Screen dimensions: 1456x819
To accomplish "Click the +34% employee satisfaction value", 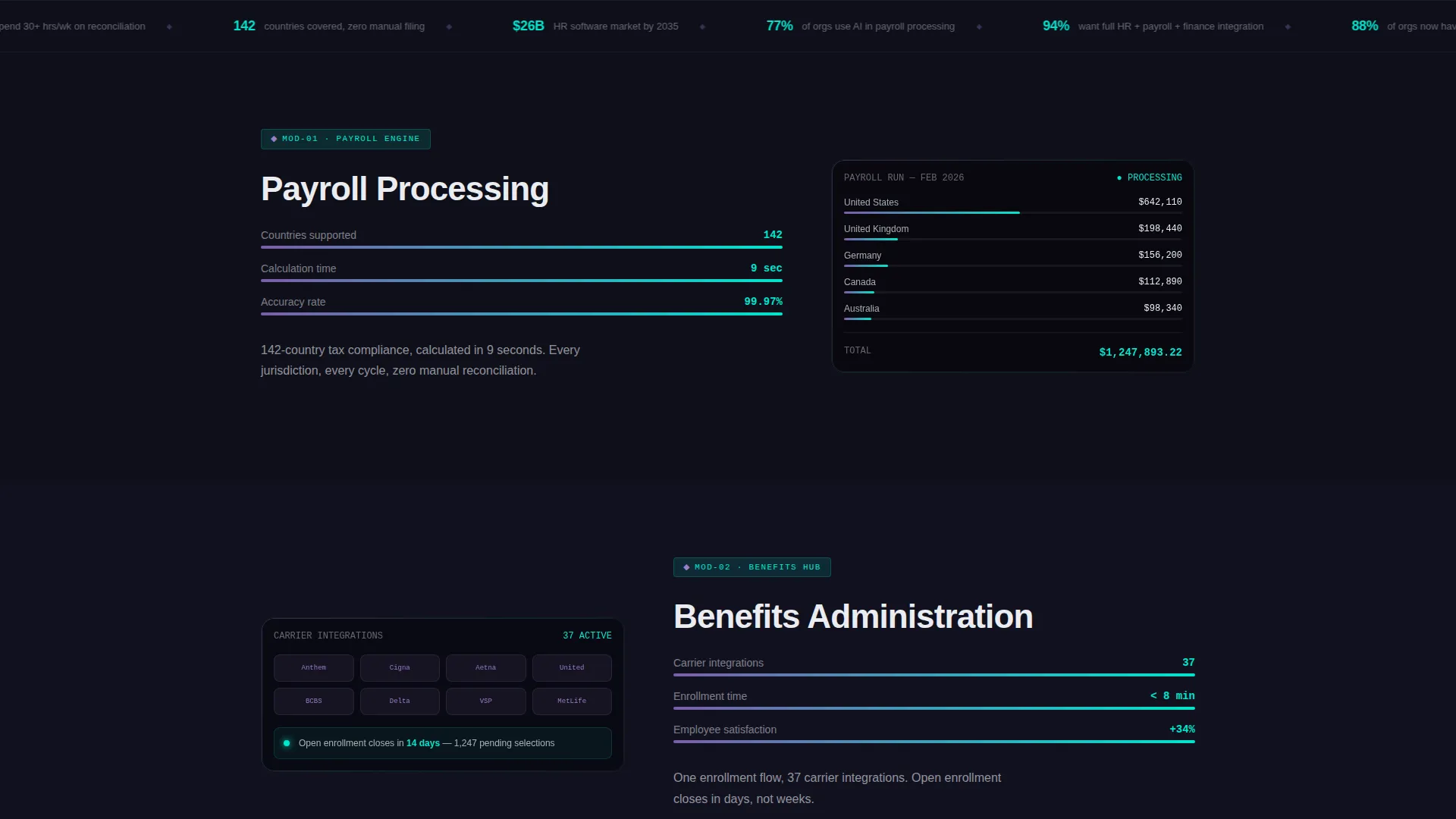I will [1182, 730].
